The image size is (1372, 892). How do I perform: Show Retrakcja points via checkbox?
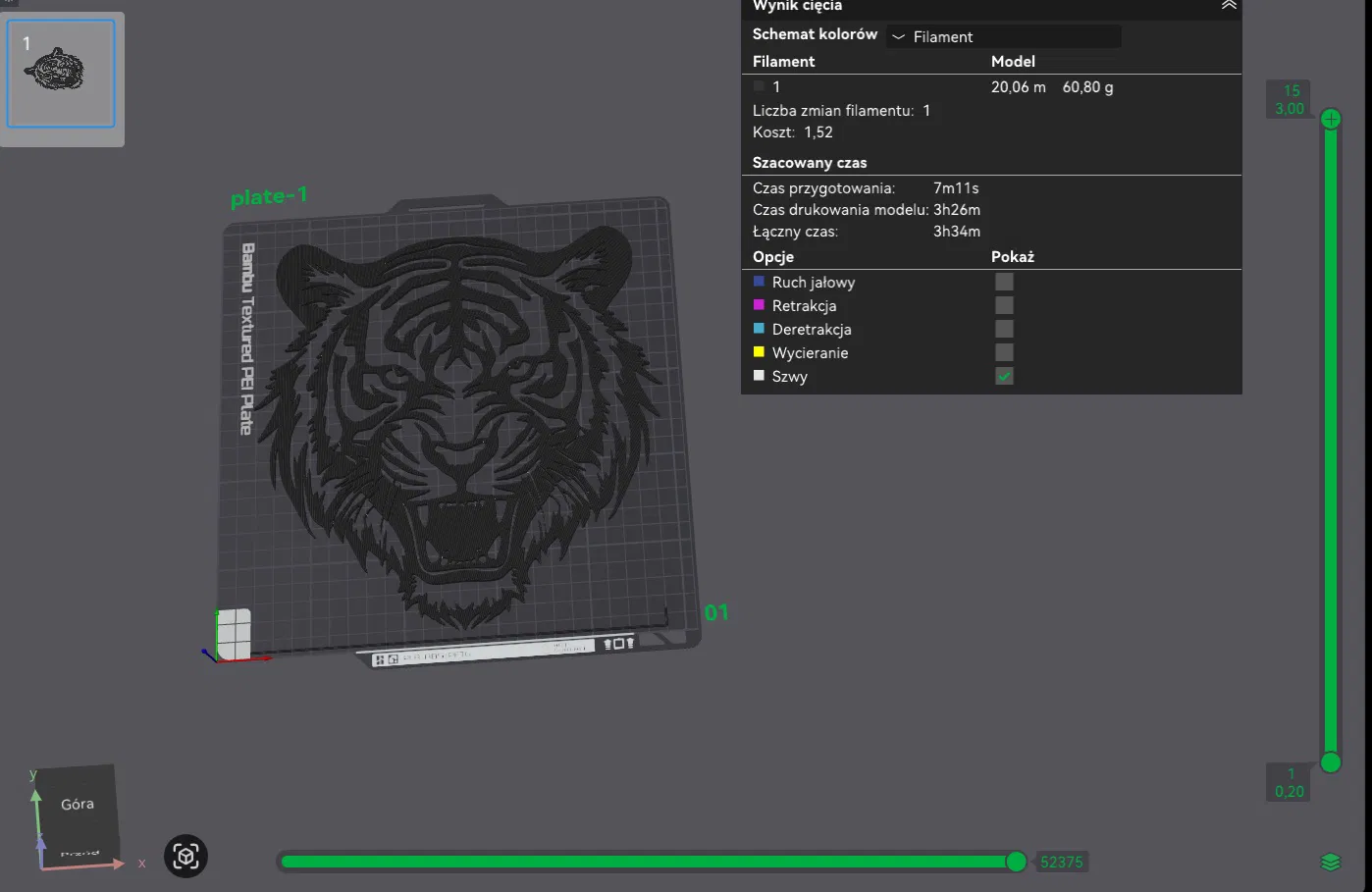[x=1004, y=305]
